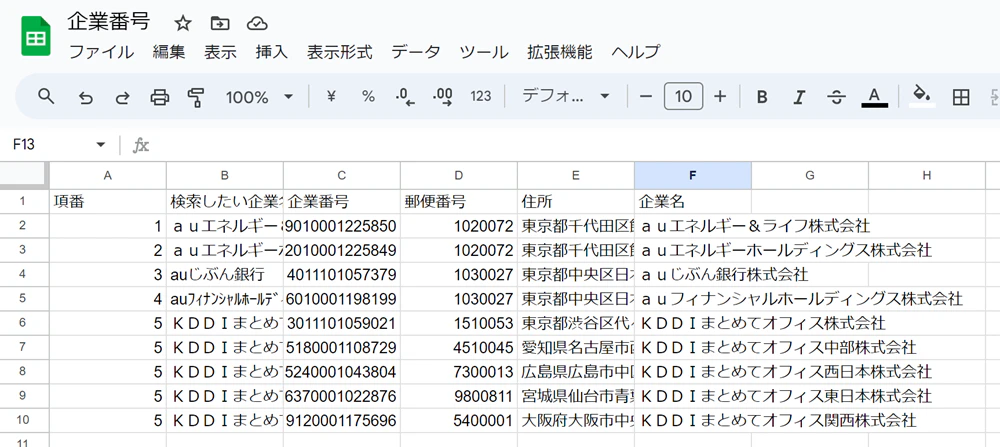1000x447 pixels.
Task: Open the 123 number formats menu
Action: pos(481,97)
